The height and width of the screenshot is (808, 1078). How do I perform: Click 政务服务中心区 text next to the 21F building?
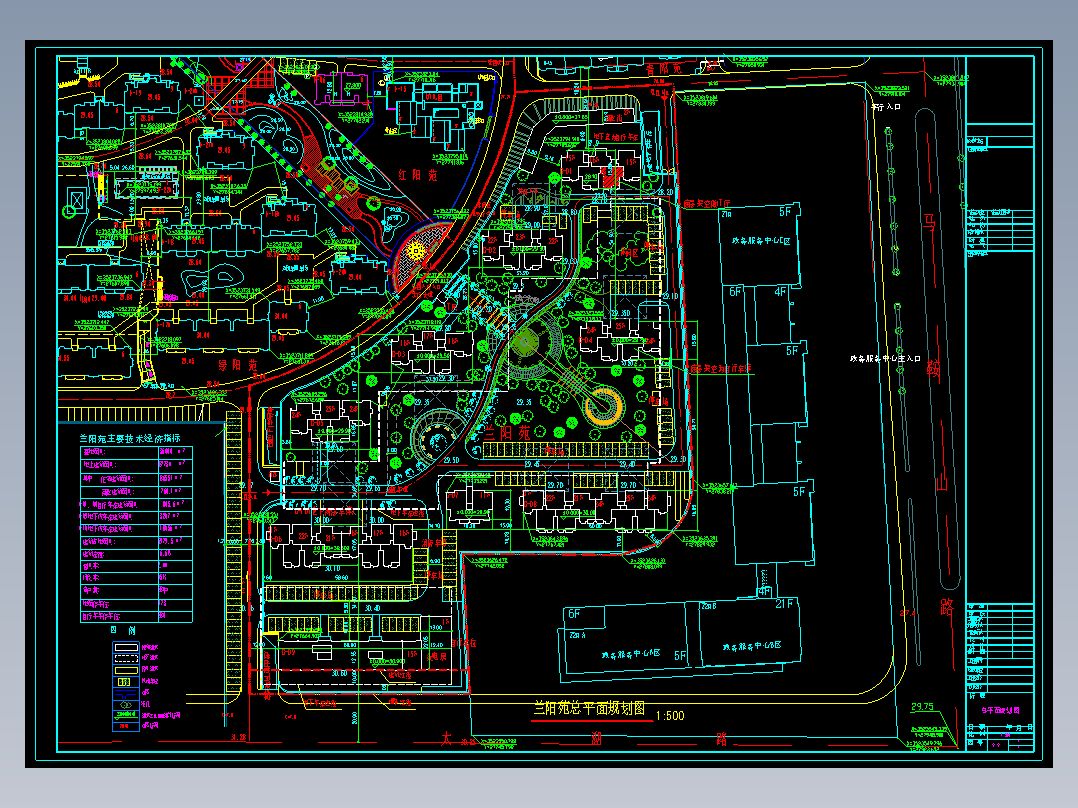[x=751, y=646]
